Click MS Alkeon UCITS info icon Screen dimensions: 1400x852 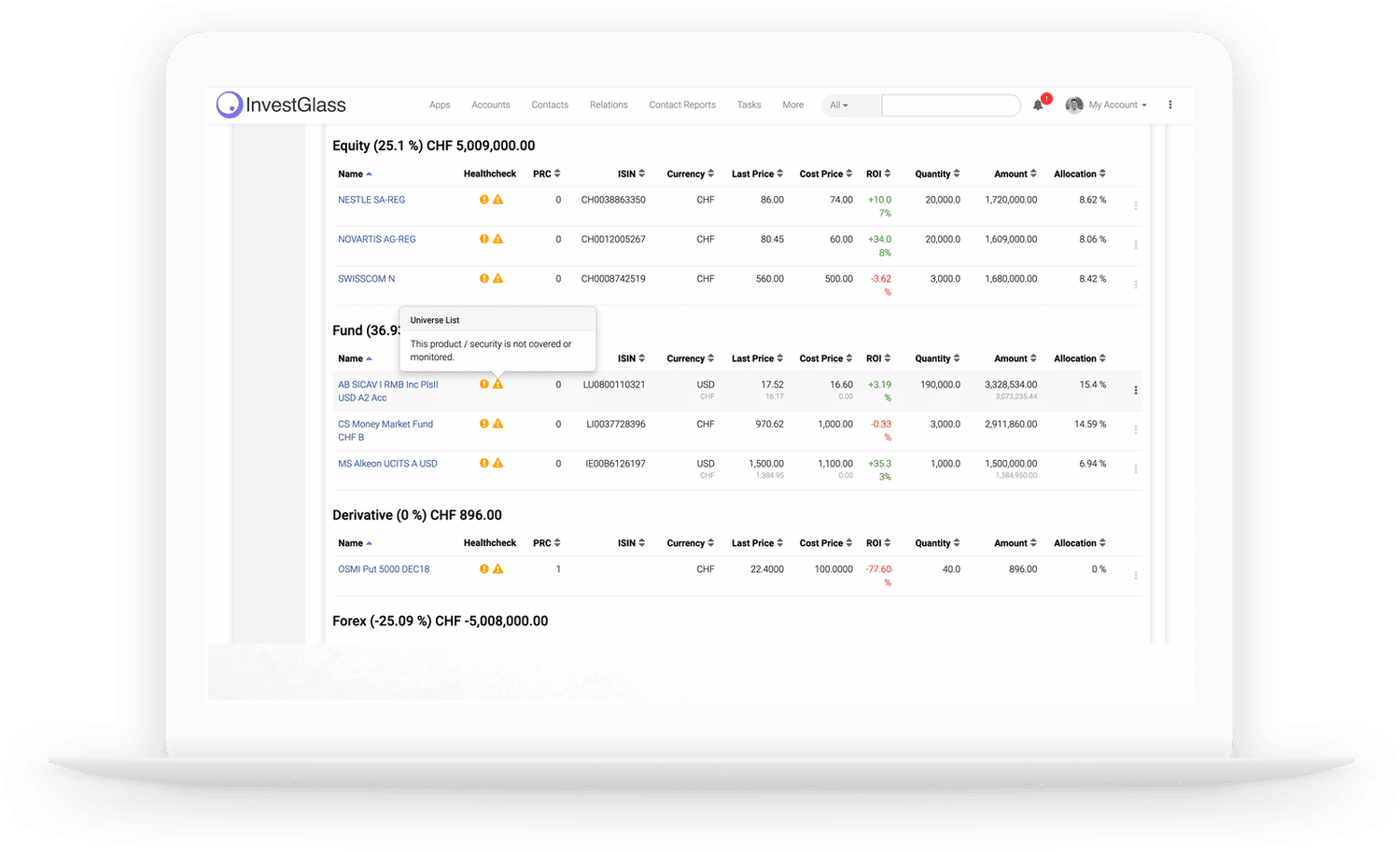484,463
